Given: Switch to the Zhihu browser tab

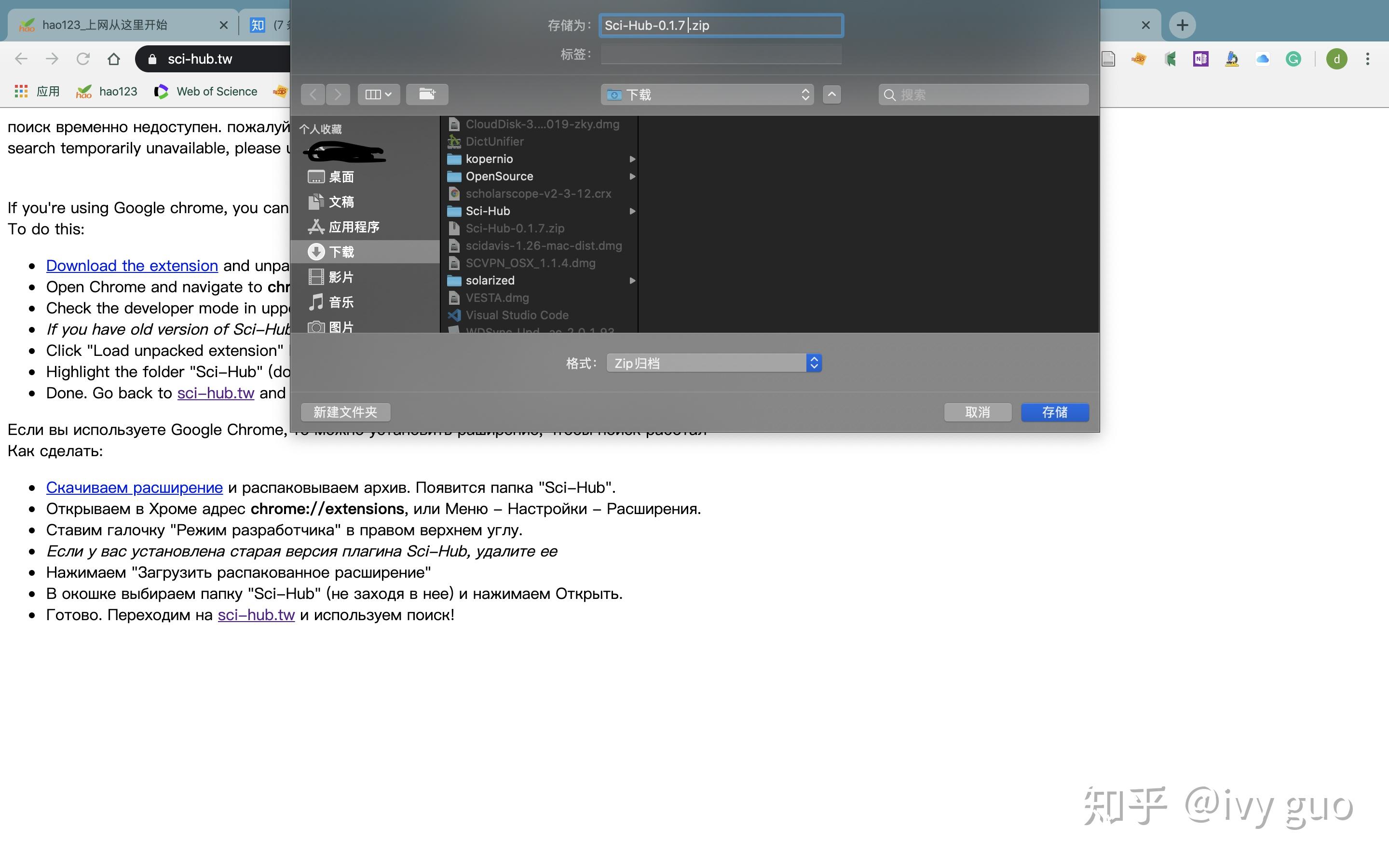Looking at the screenshot, I should tap(266, 25).
